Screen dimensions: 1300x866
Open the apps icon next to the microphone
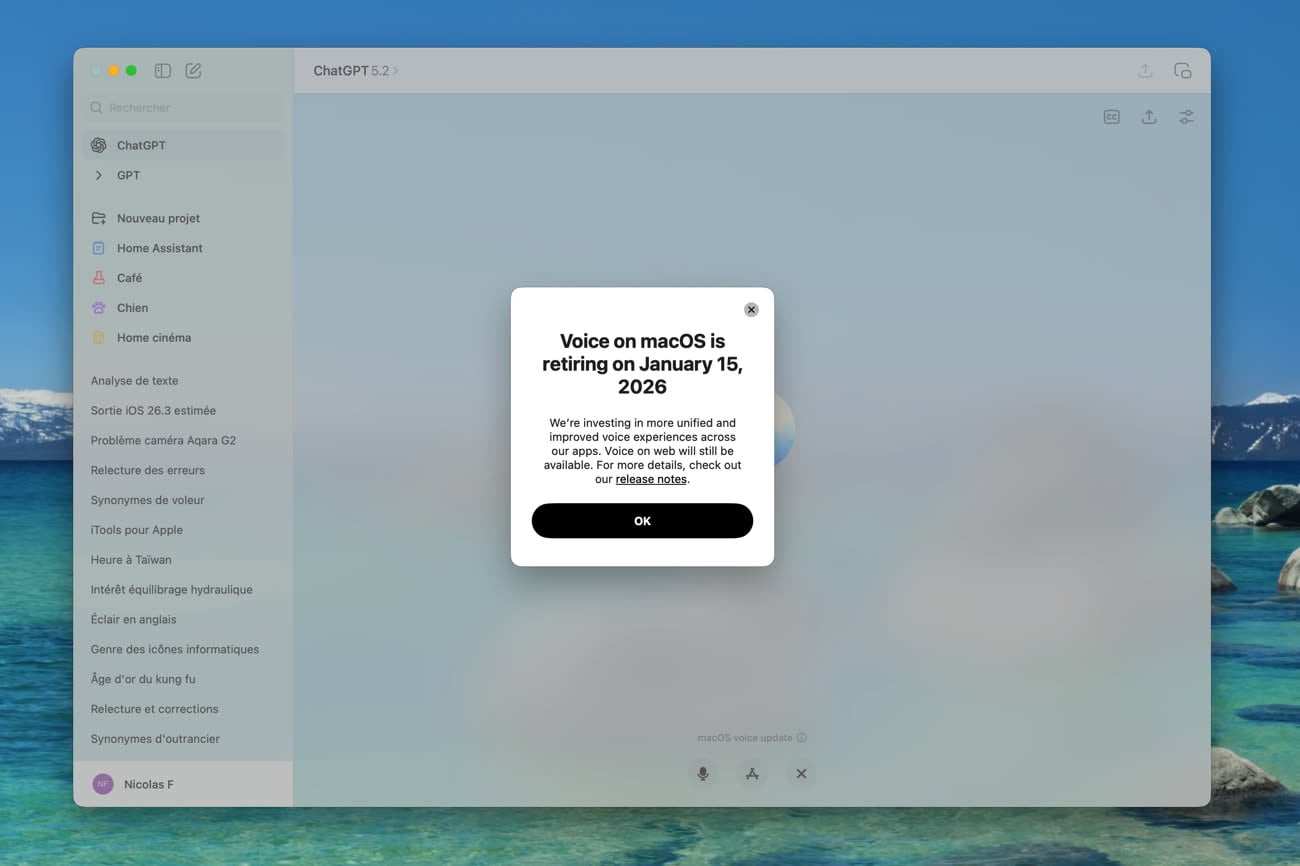[752, 773]
